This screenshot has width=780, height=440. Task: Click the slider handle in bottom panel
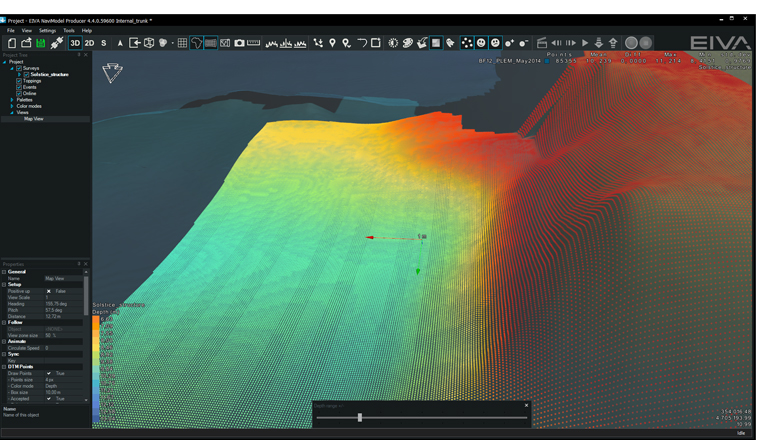tap(359, 417)
